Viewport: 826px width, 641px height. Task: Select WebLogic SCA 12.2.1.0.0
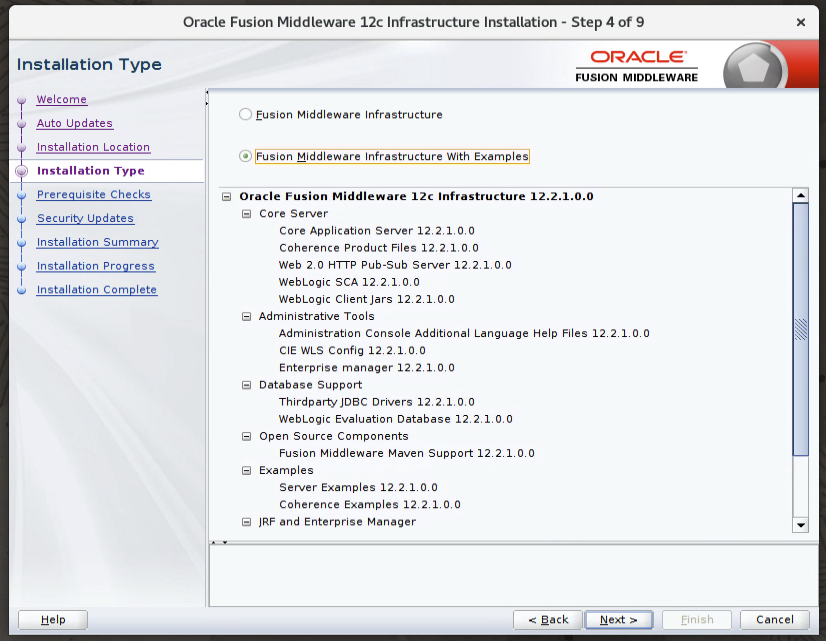click(349, 282)
